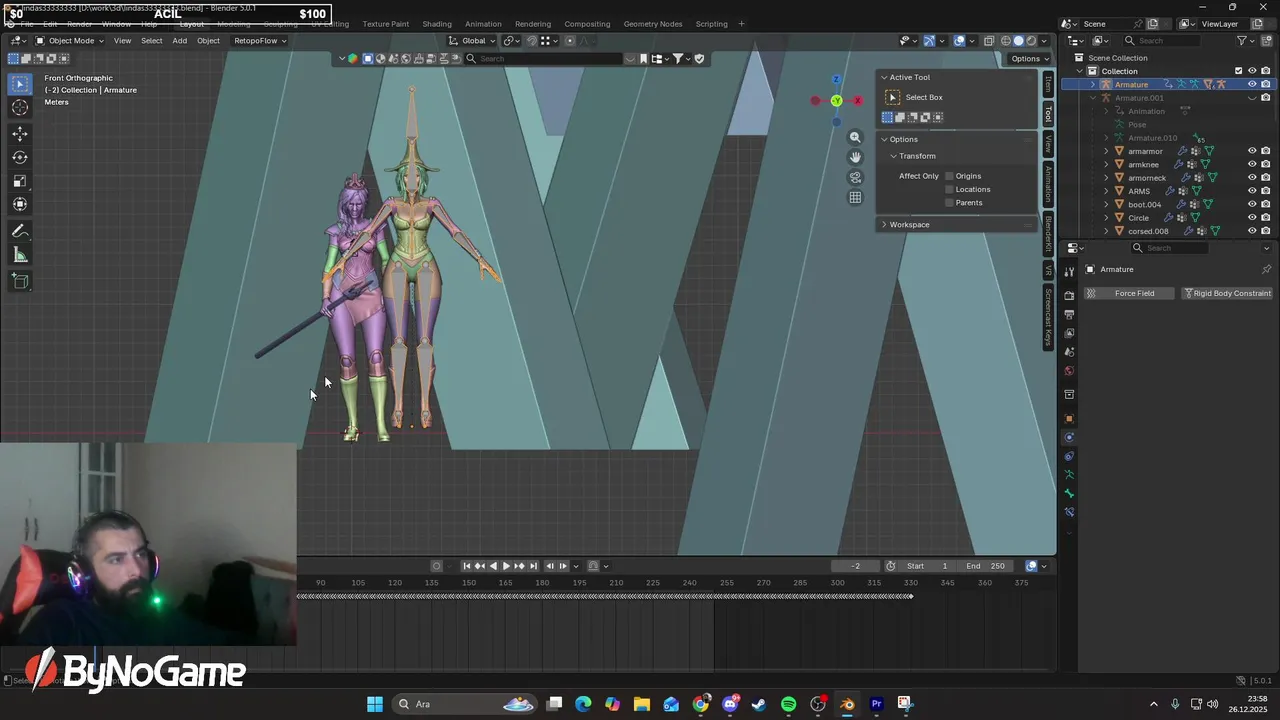
Task: Disable boot.004 in renders camera icon
Action: tap(1266, 204)
